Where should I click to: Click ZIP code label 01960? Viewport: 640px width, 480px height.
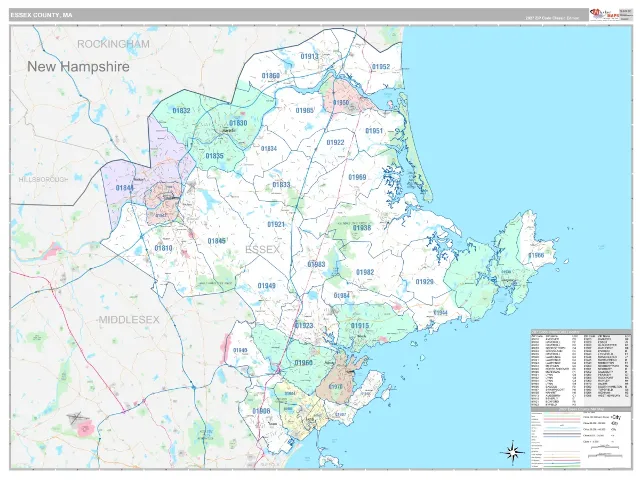pos(303,363)
